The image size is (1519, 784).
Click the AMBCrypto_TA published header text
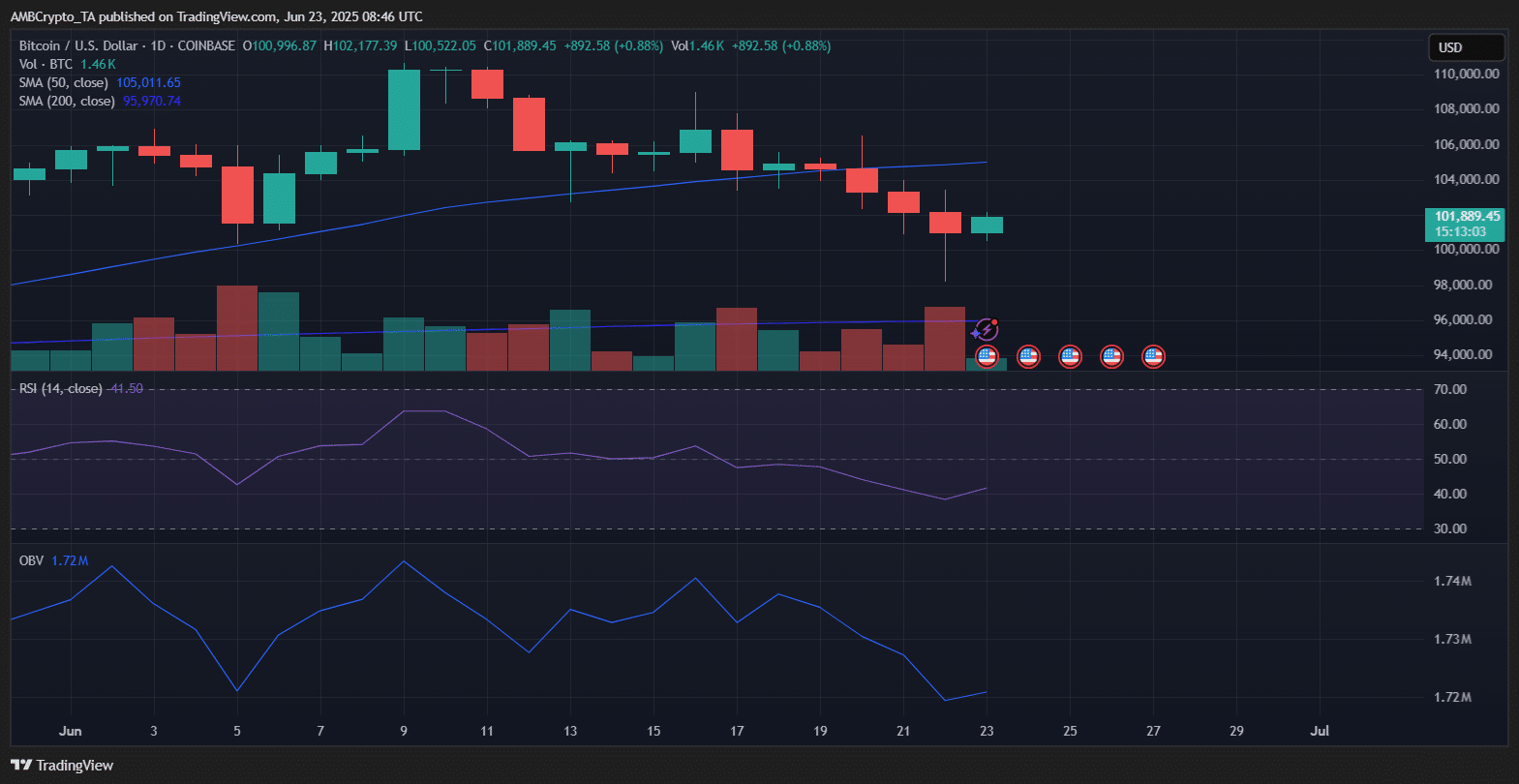[x=216, y=16]
